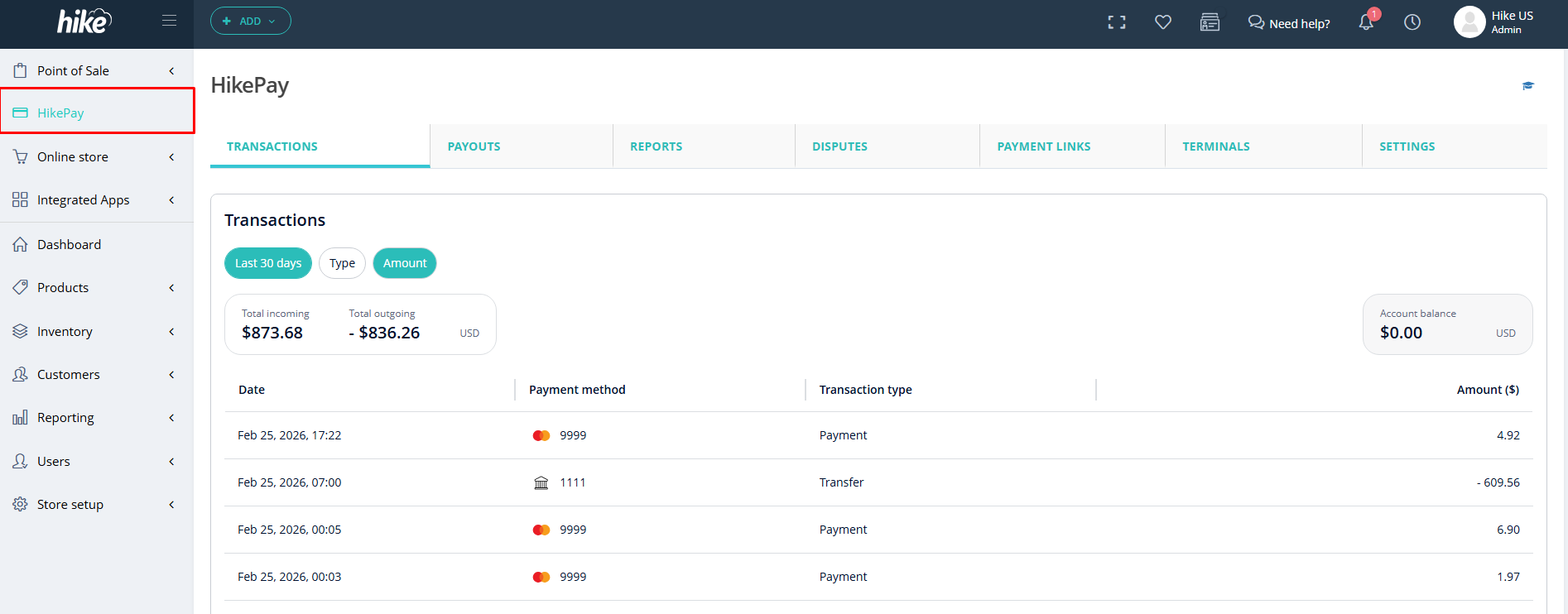Click the clock history icon

1412,22
